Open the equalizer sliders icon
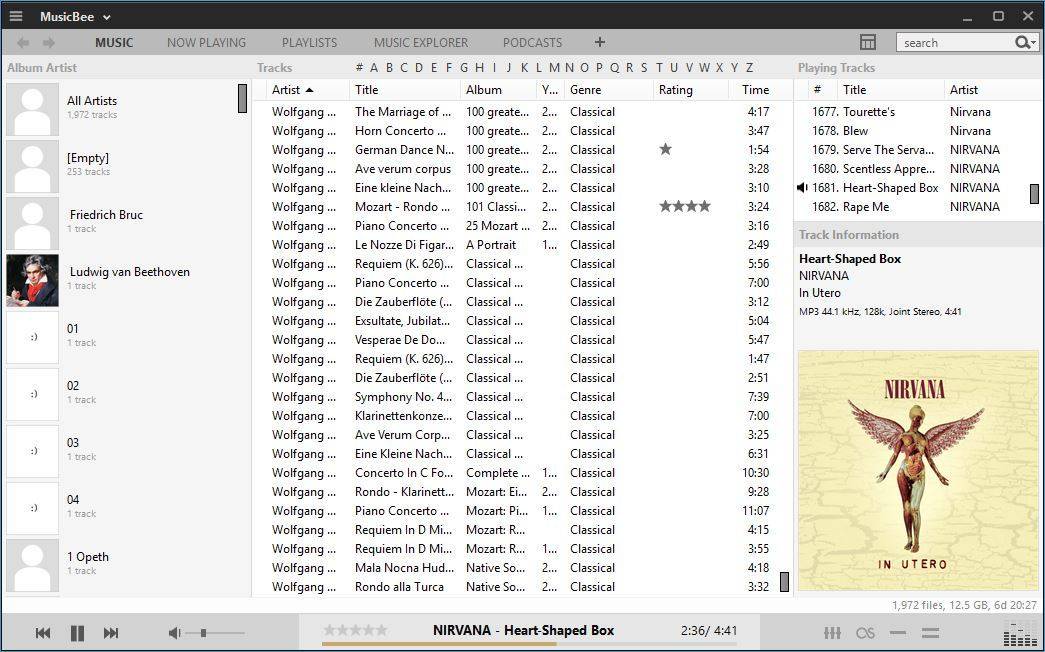The width and height of the screenshot is (1045, 652). [832, 633]
